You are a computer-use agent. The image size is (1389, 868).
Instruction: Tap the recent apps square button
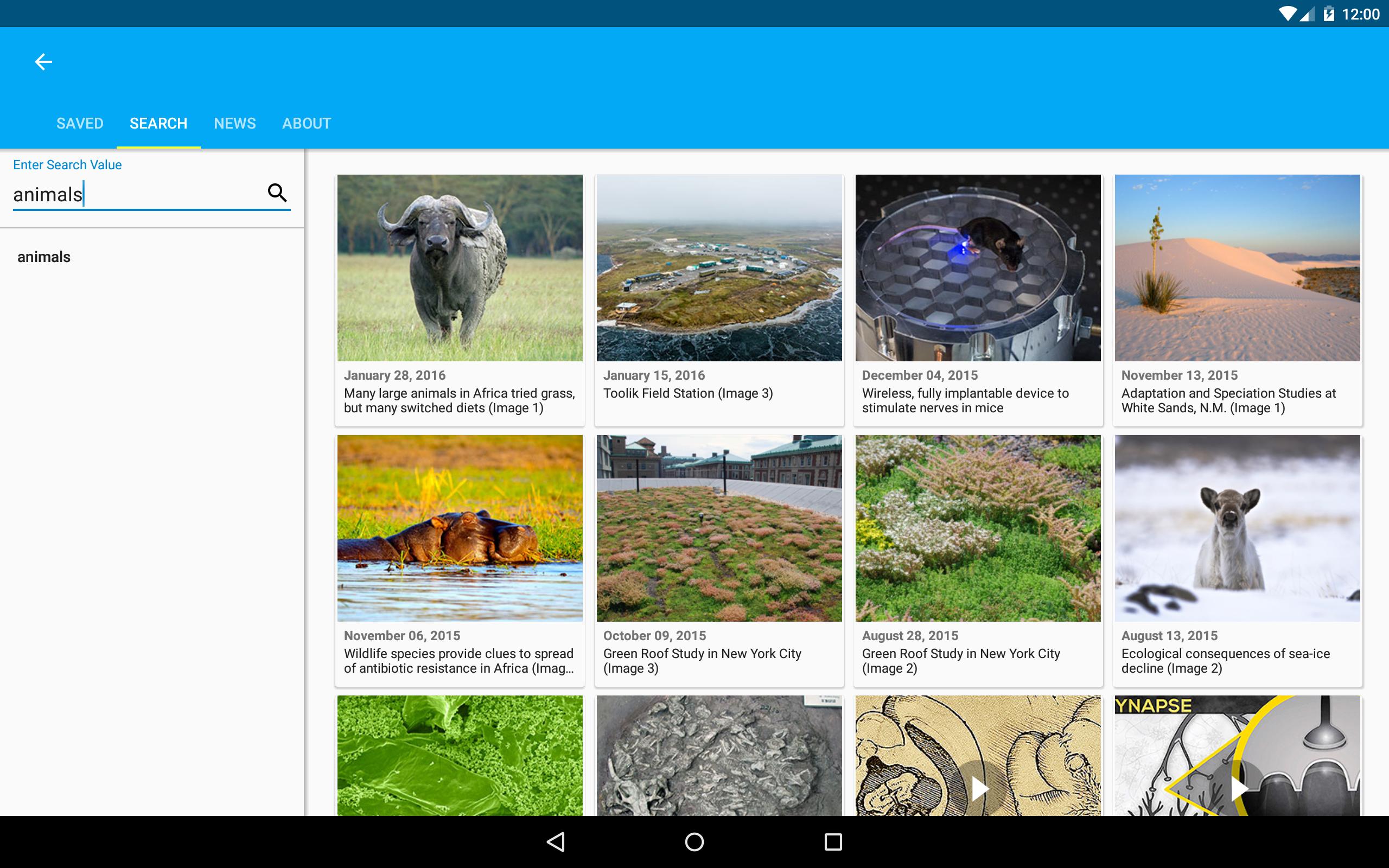(833, 841)
